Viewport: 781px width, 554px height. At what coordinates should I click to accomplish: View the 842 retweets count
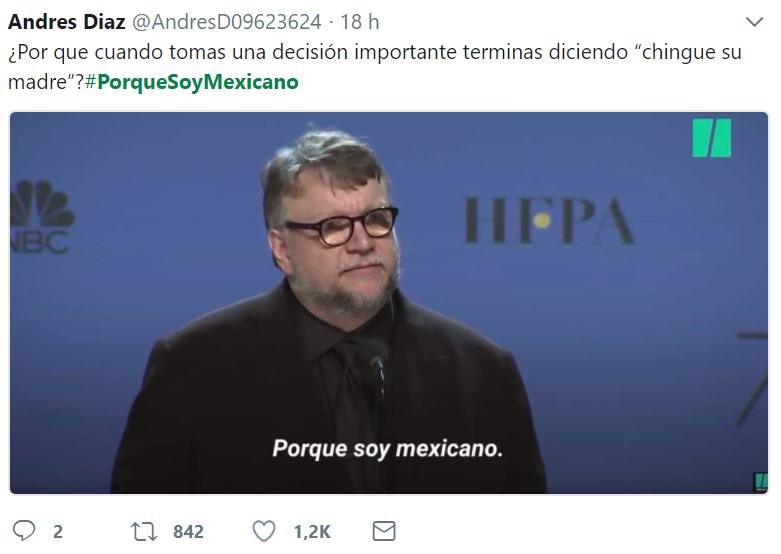(188, 532)
